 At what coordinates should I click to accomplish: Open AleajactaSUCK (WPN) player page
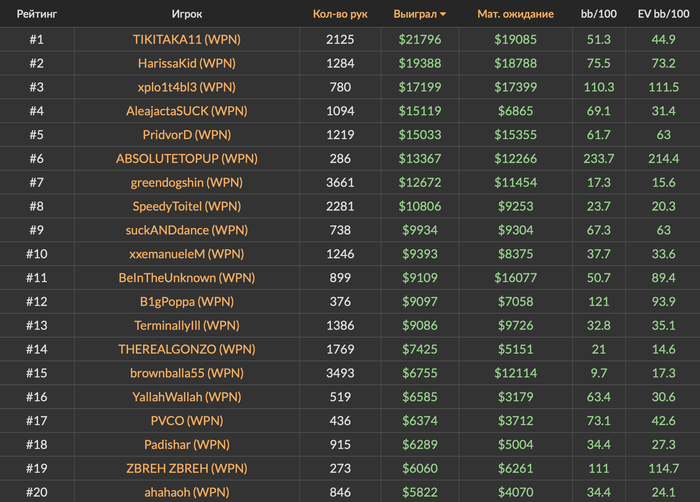click(187, 111)
